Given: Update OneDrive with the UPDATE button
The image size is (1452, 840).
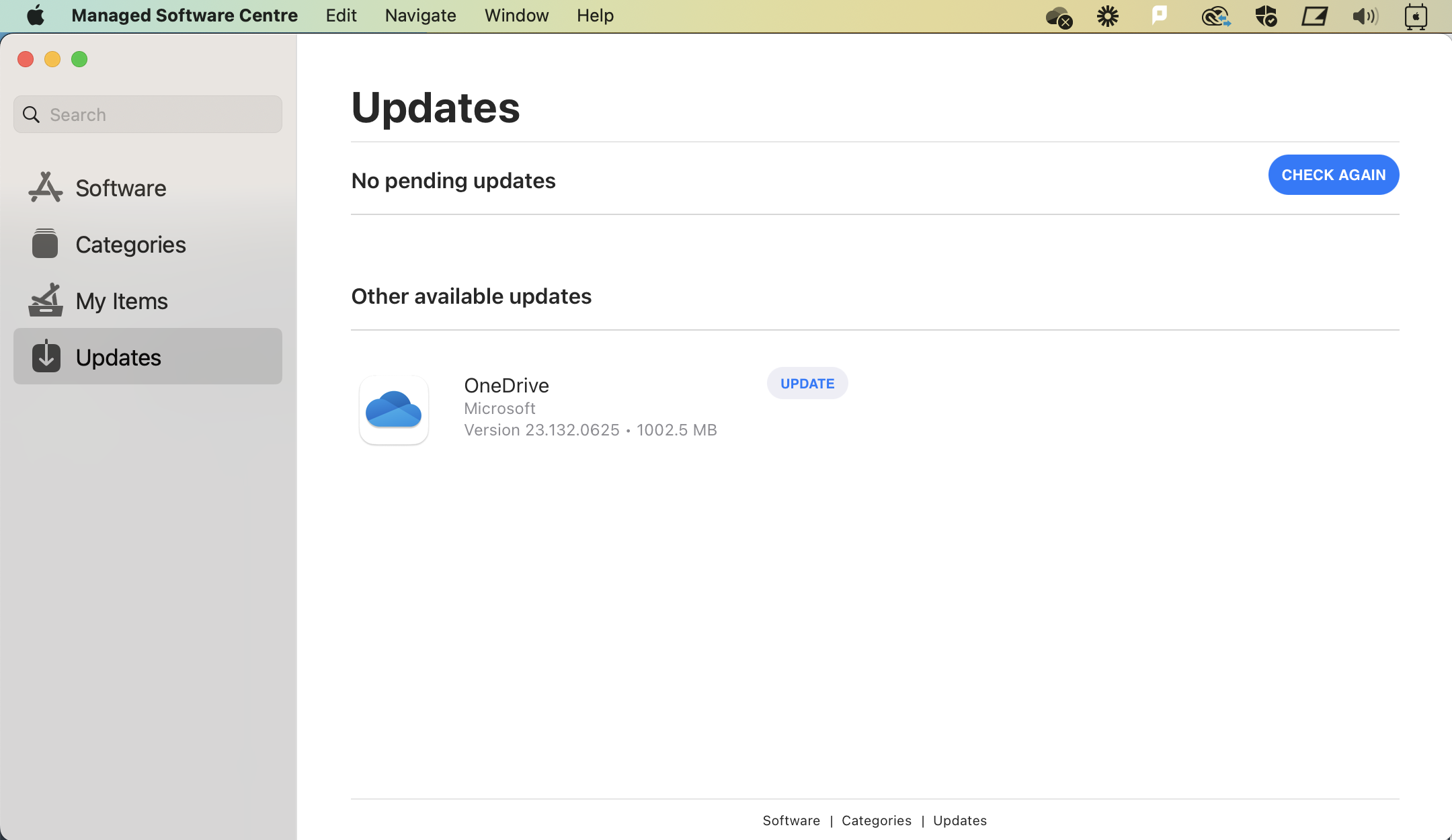Looking at the screenshot, I should [x=807, y=384].
